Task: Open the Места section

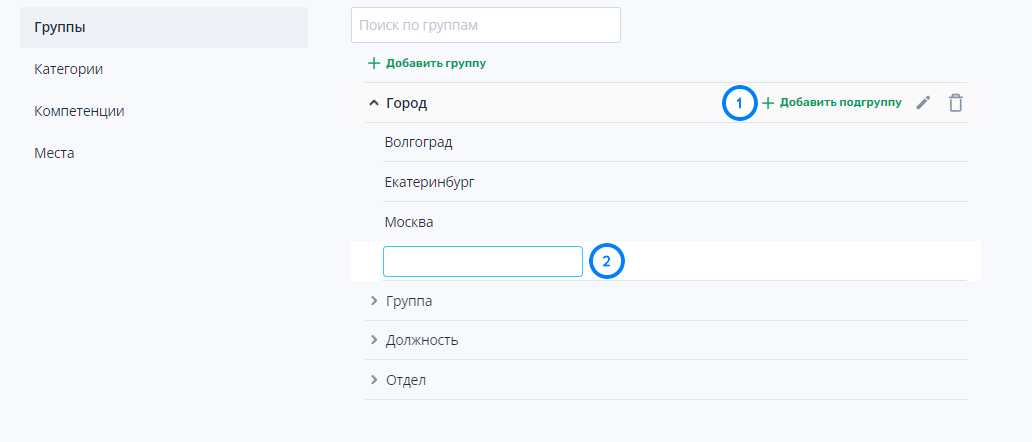Action: coord(54,153)
